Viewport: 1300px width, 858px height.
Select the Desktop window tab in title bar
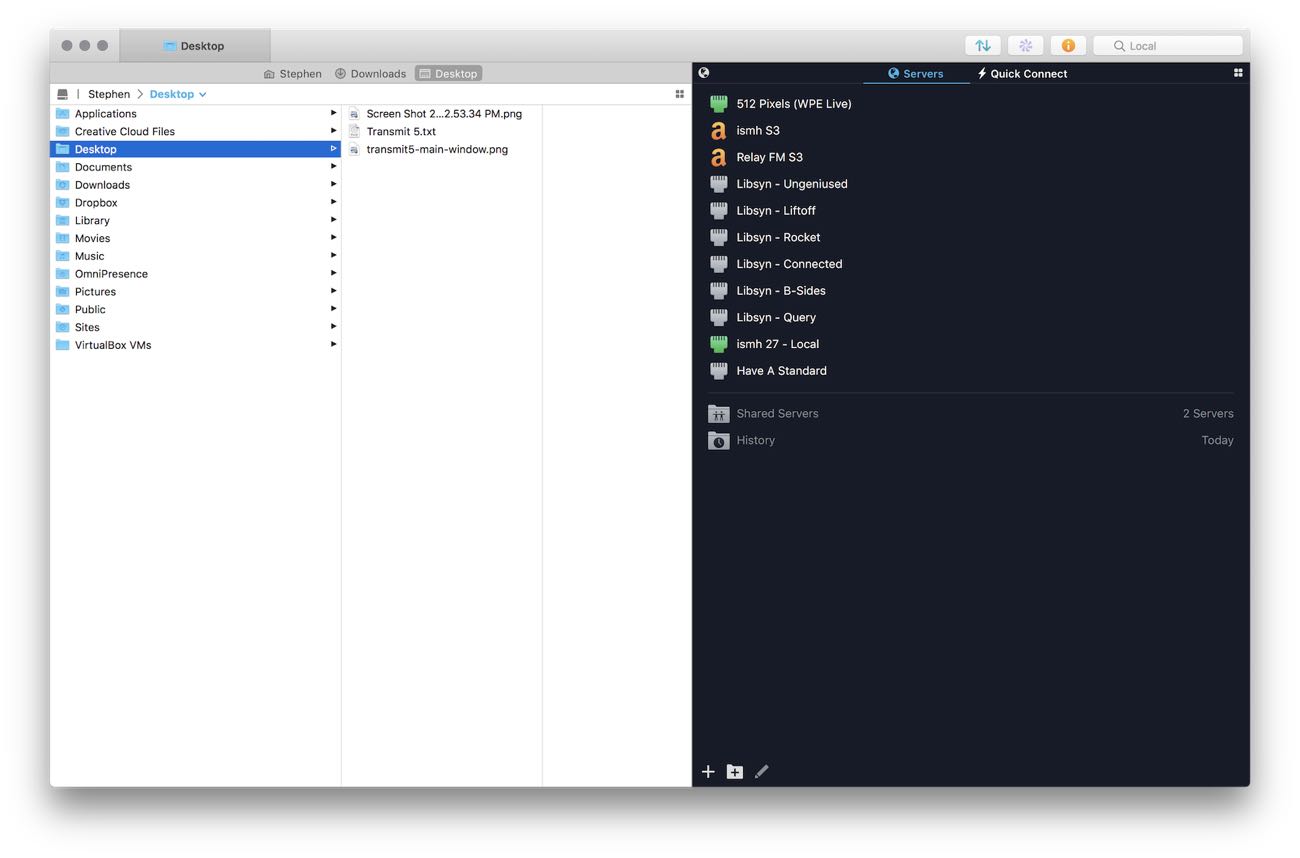(194, 46)
